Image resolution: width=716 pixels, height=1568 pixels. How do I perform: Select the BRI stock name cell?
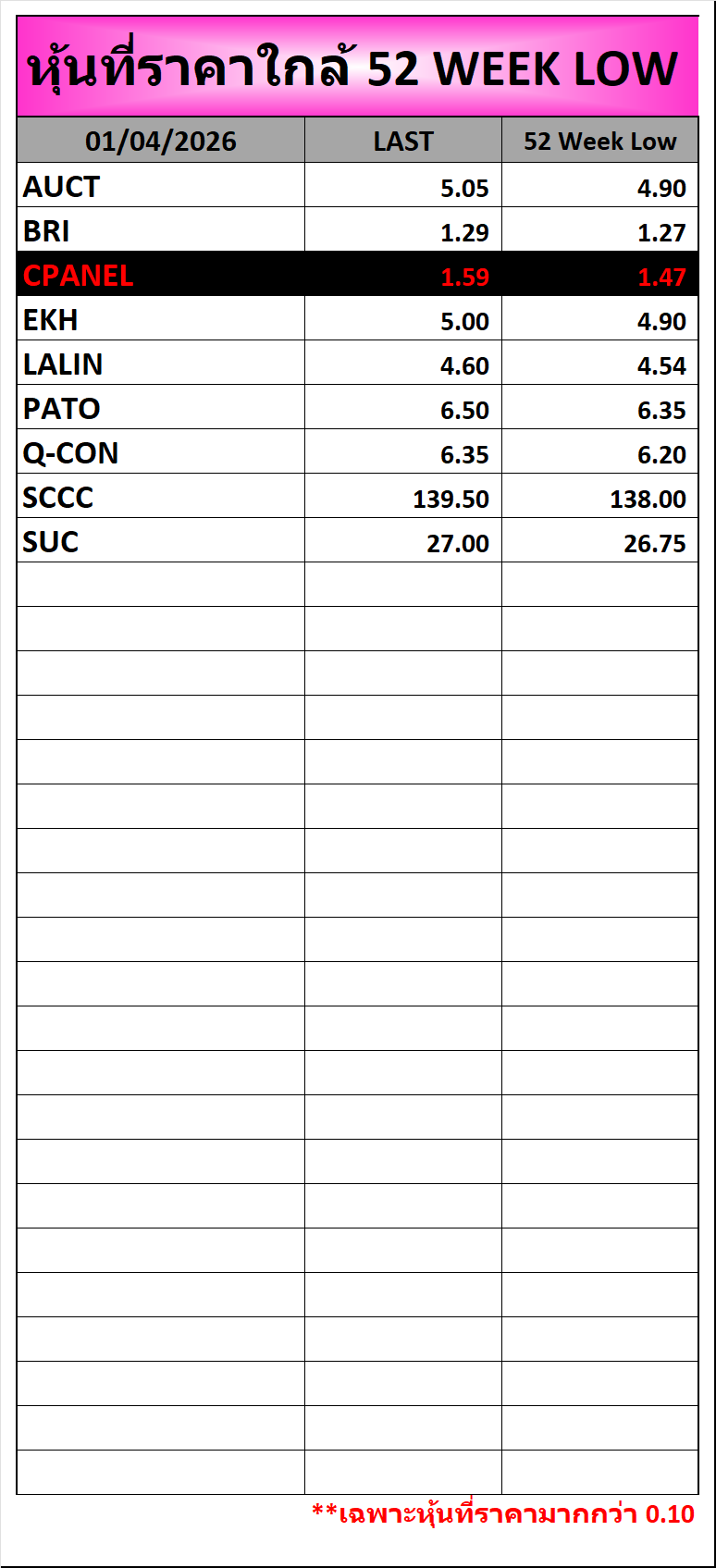click(x=46, y=231)
